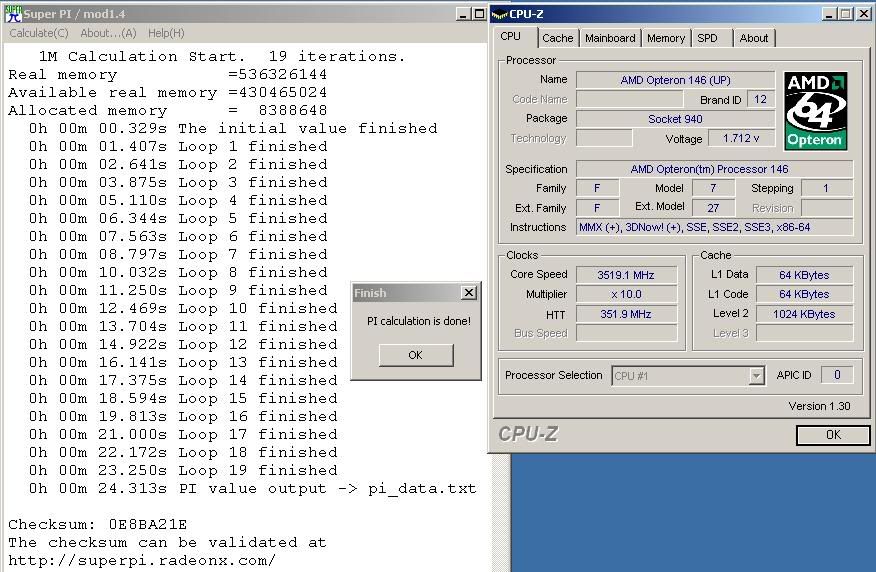Click the Name field AMD Opteron 146 (UP)
Viewport: 876px width, 572px height.
coord(675,80)
